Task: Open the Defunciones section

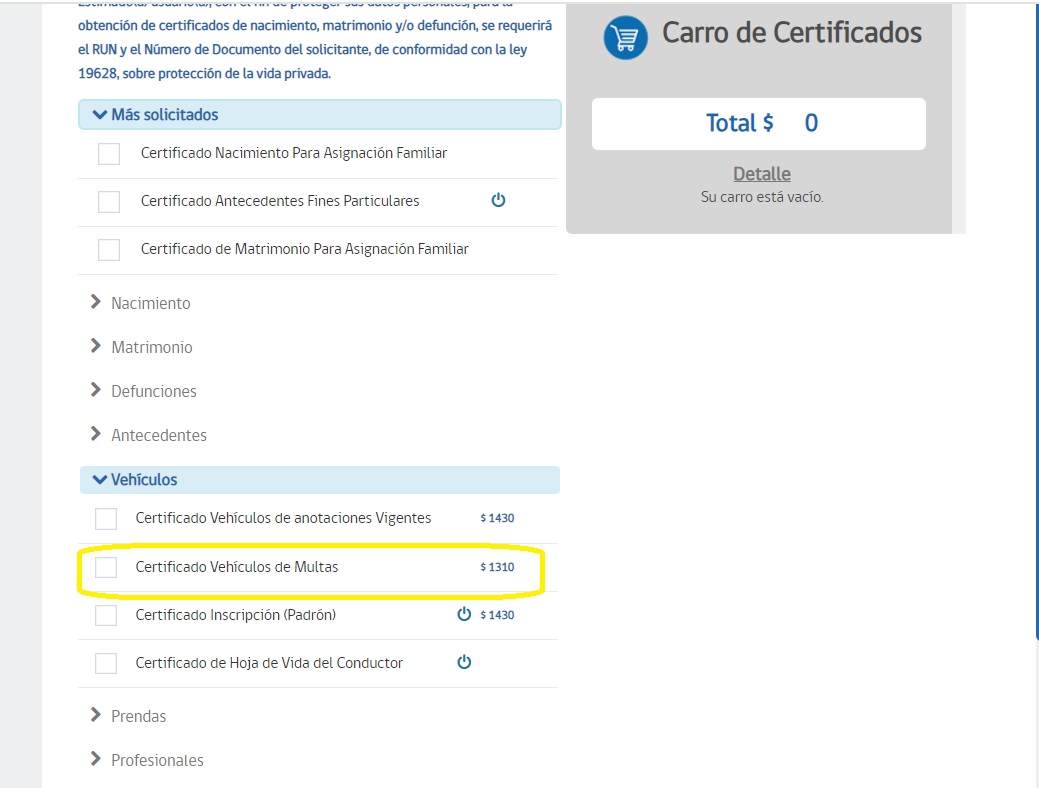Action: [x=153, y=391]
